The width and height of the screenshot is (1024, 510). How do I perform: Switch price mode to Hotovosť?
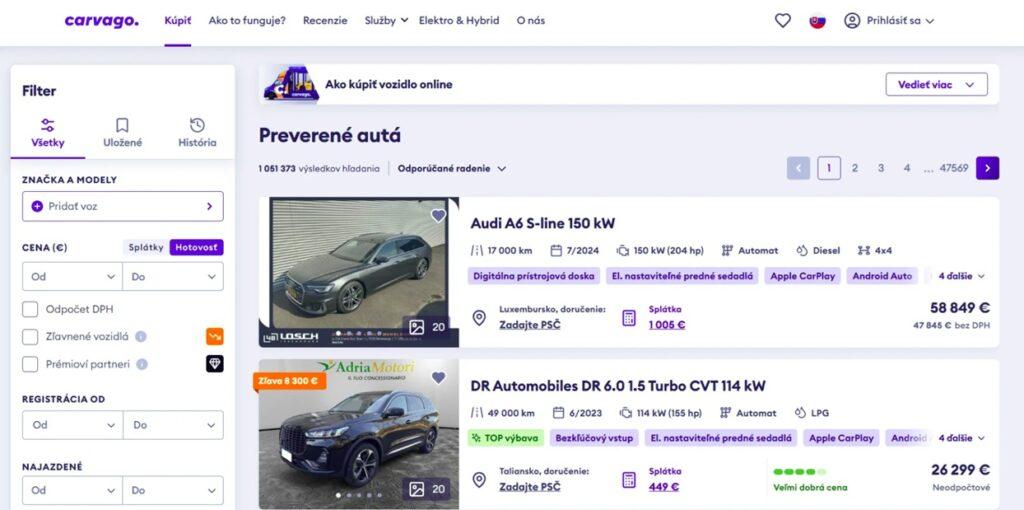tap(197, 248)
